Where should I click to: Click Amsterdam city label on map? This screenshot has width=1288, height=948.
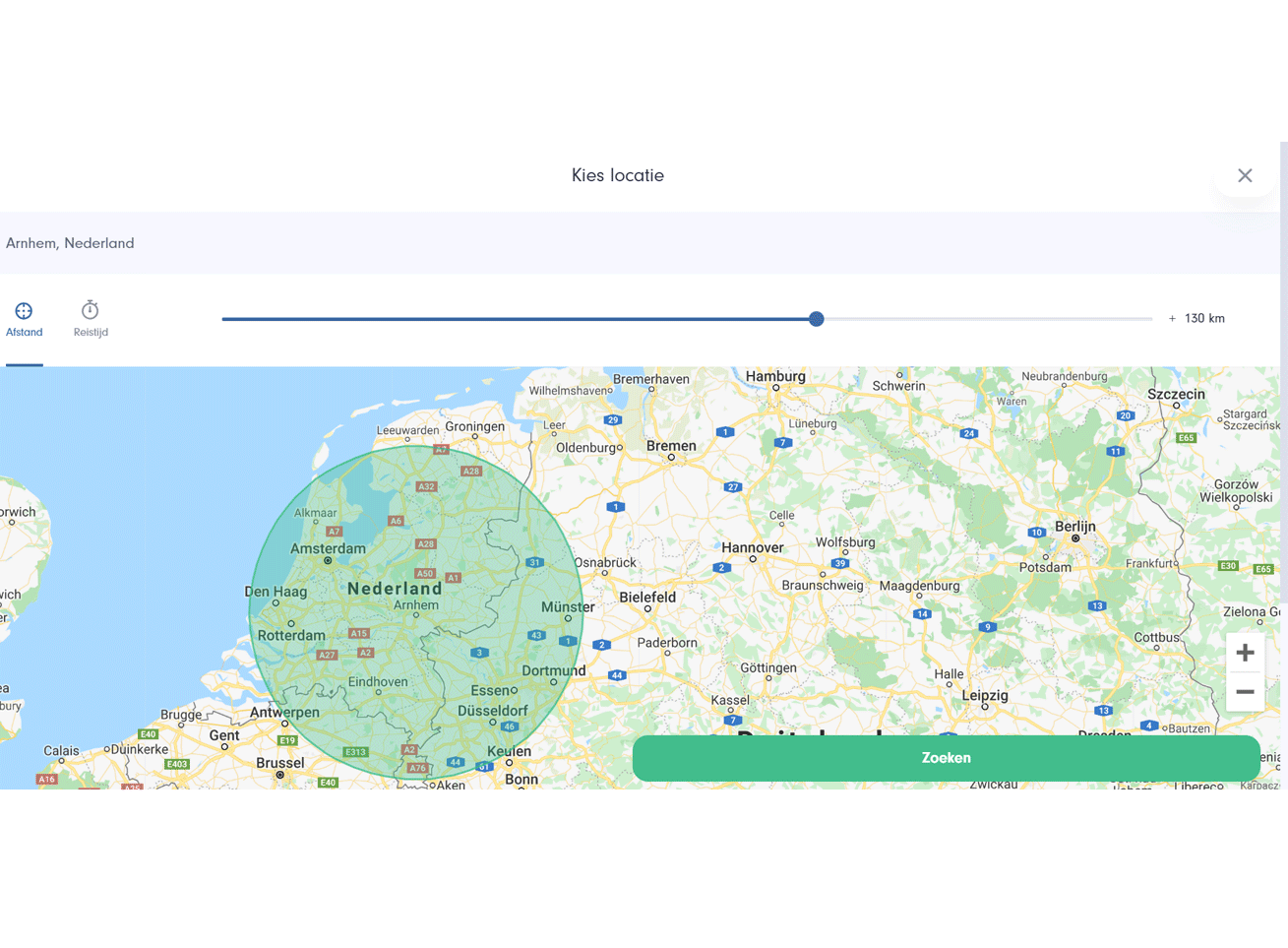328,548
